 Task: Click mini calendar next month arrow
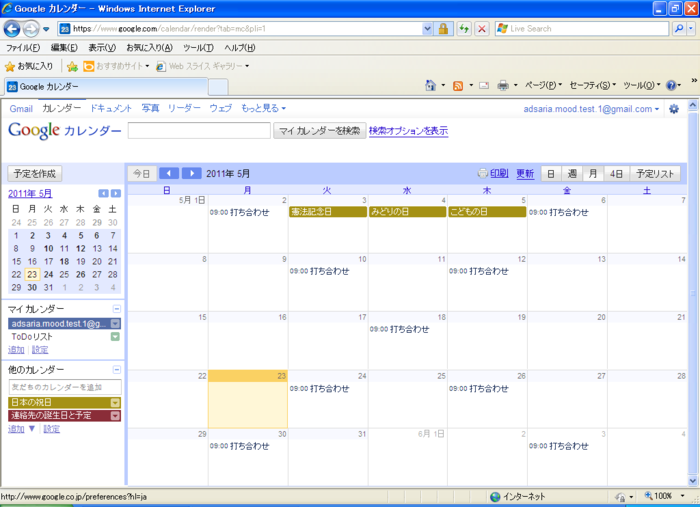tap(116, 193)
